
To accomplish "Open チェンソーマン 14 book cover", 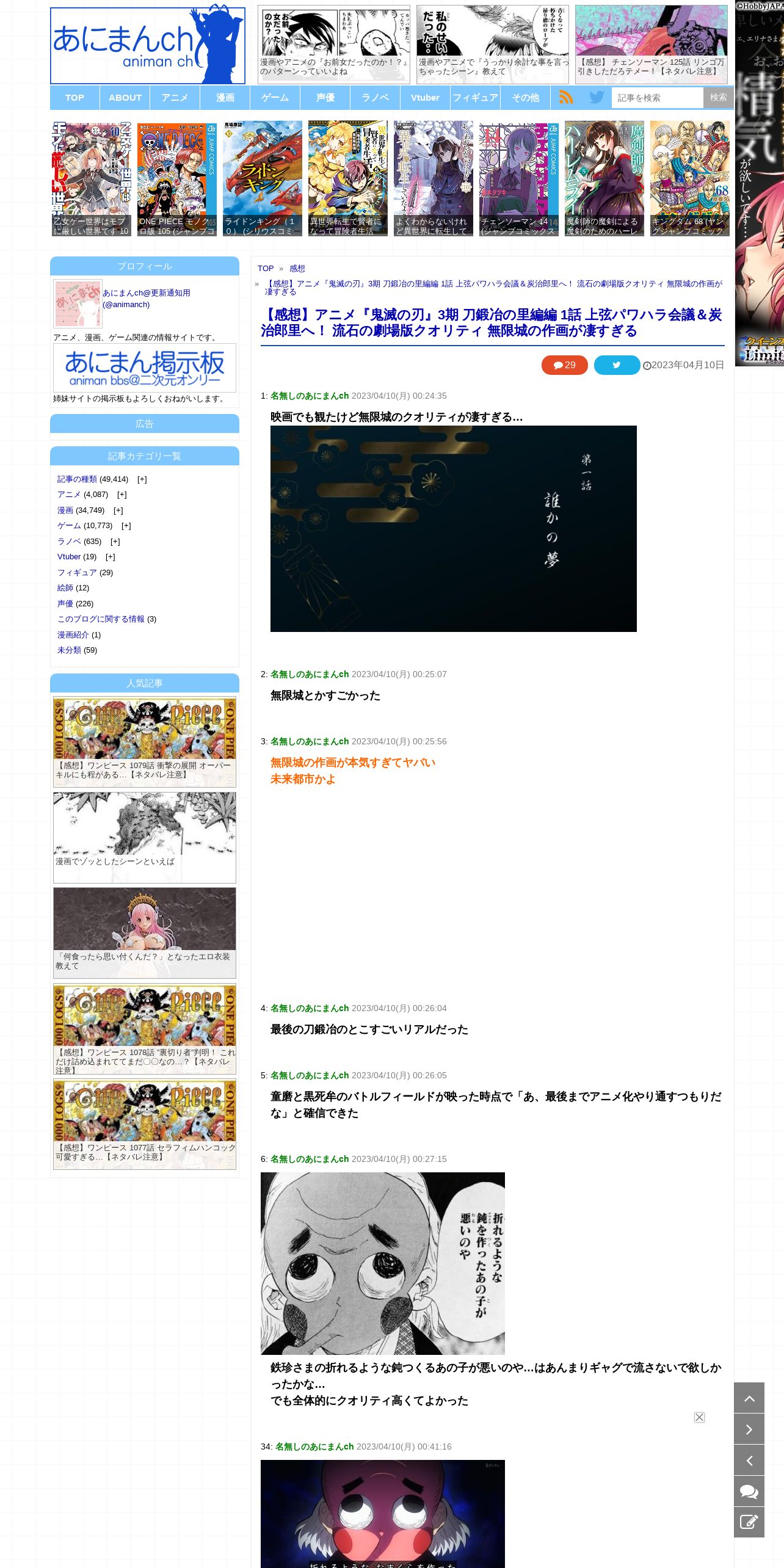I will coord(519,178).
